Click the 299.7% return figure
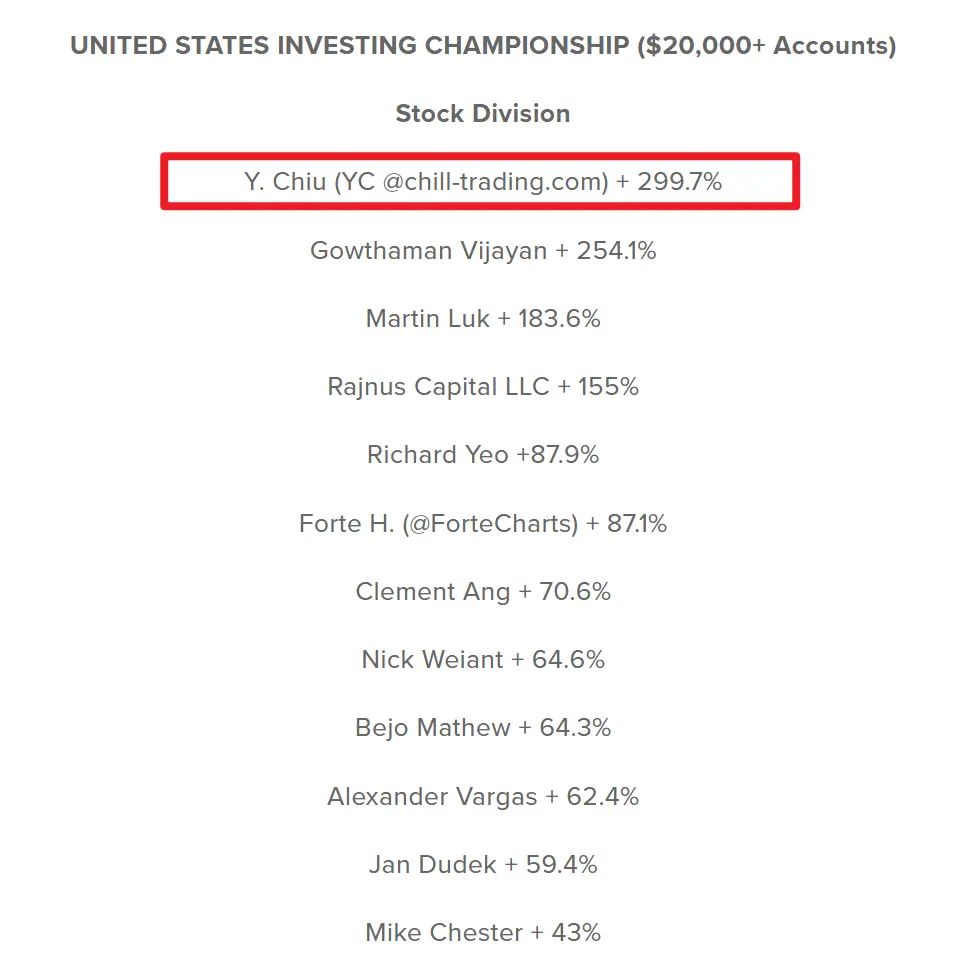Screen dimensions: 971x972 click(680, 182)
